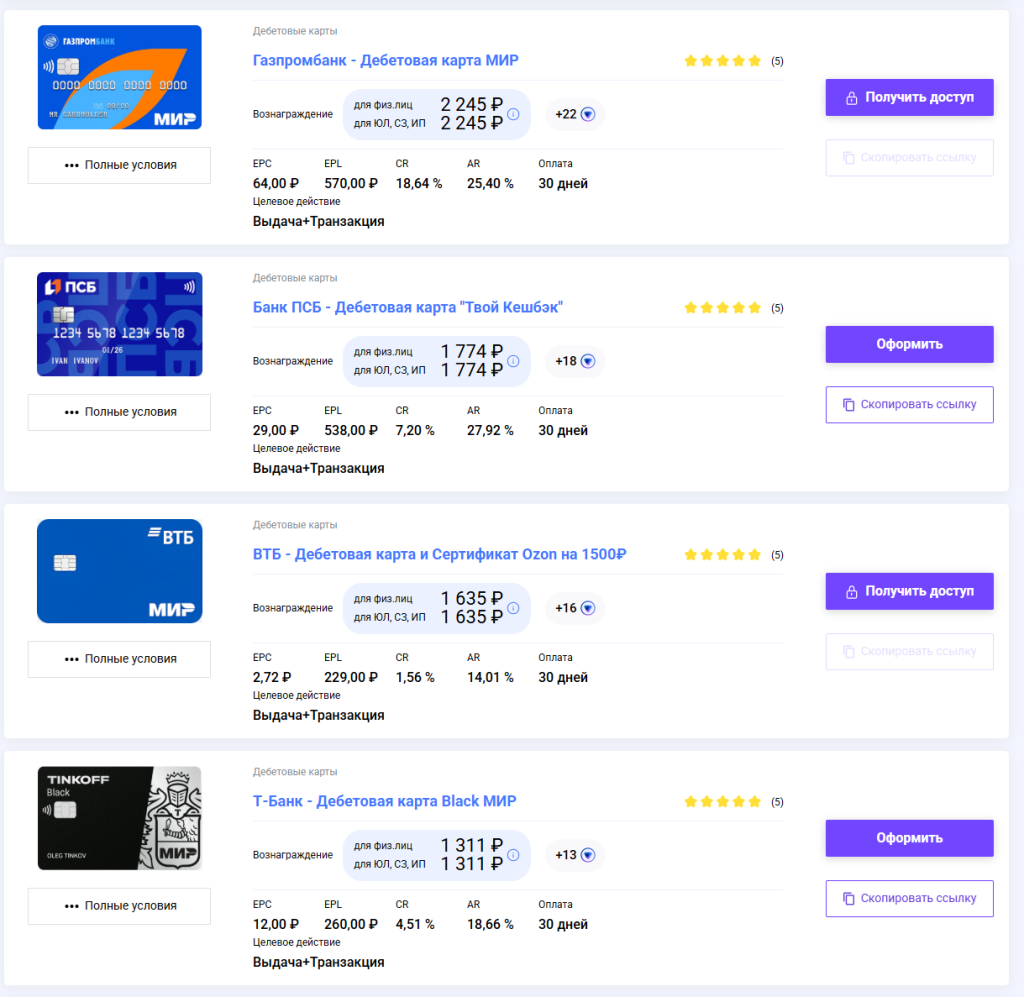Click info icon beside Gazprombank 2 245 ₽ reward
This screenshot has height=997, width=1024.
[513, 114]
